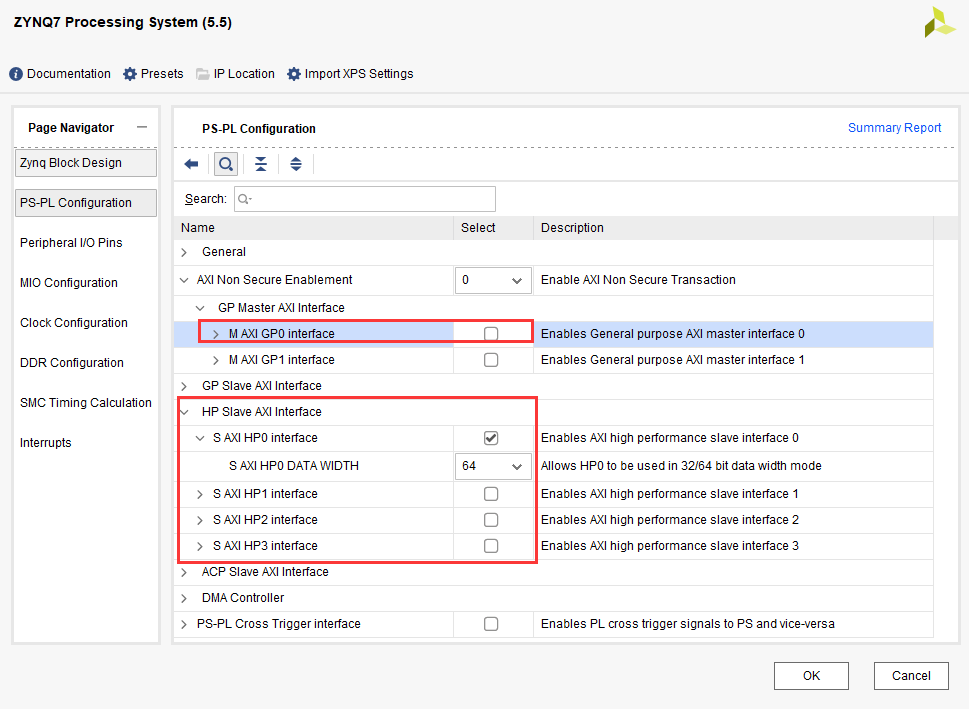Click the collapse all toolbar icon
This screenshot has width=969, height=709.
[261, 164]
